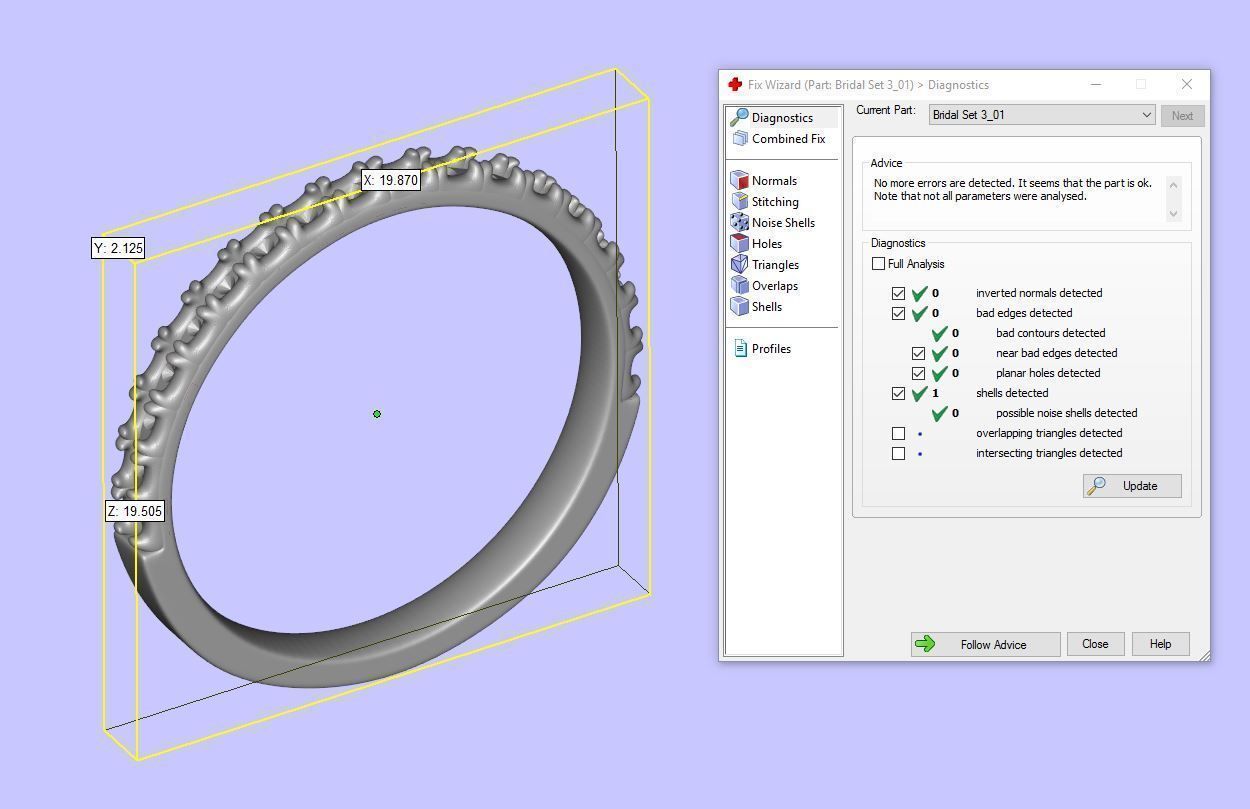1250x809 pixels.
Task: Minimize the Fix Wizard window
Action: pyautogui.click(x=1096, y=85)
